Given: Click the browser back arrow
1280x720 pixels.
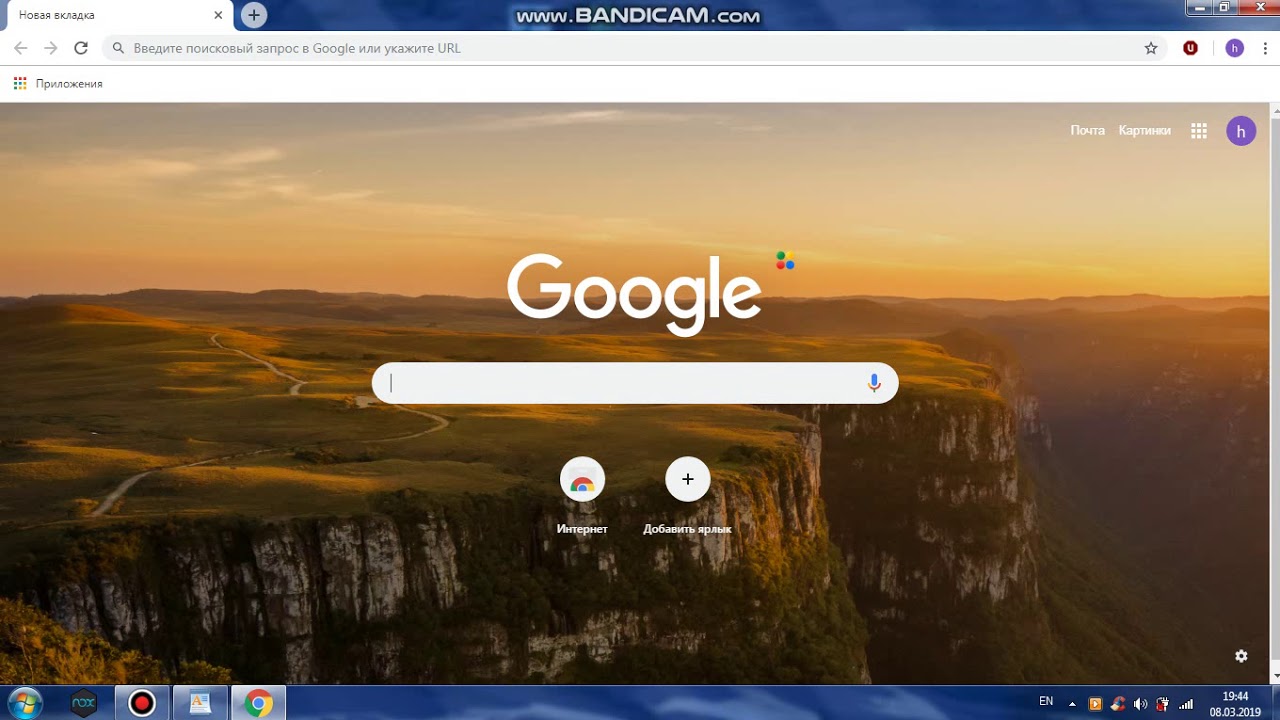Looking at the screenshot, I should [20, 48].
